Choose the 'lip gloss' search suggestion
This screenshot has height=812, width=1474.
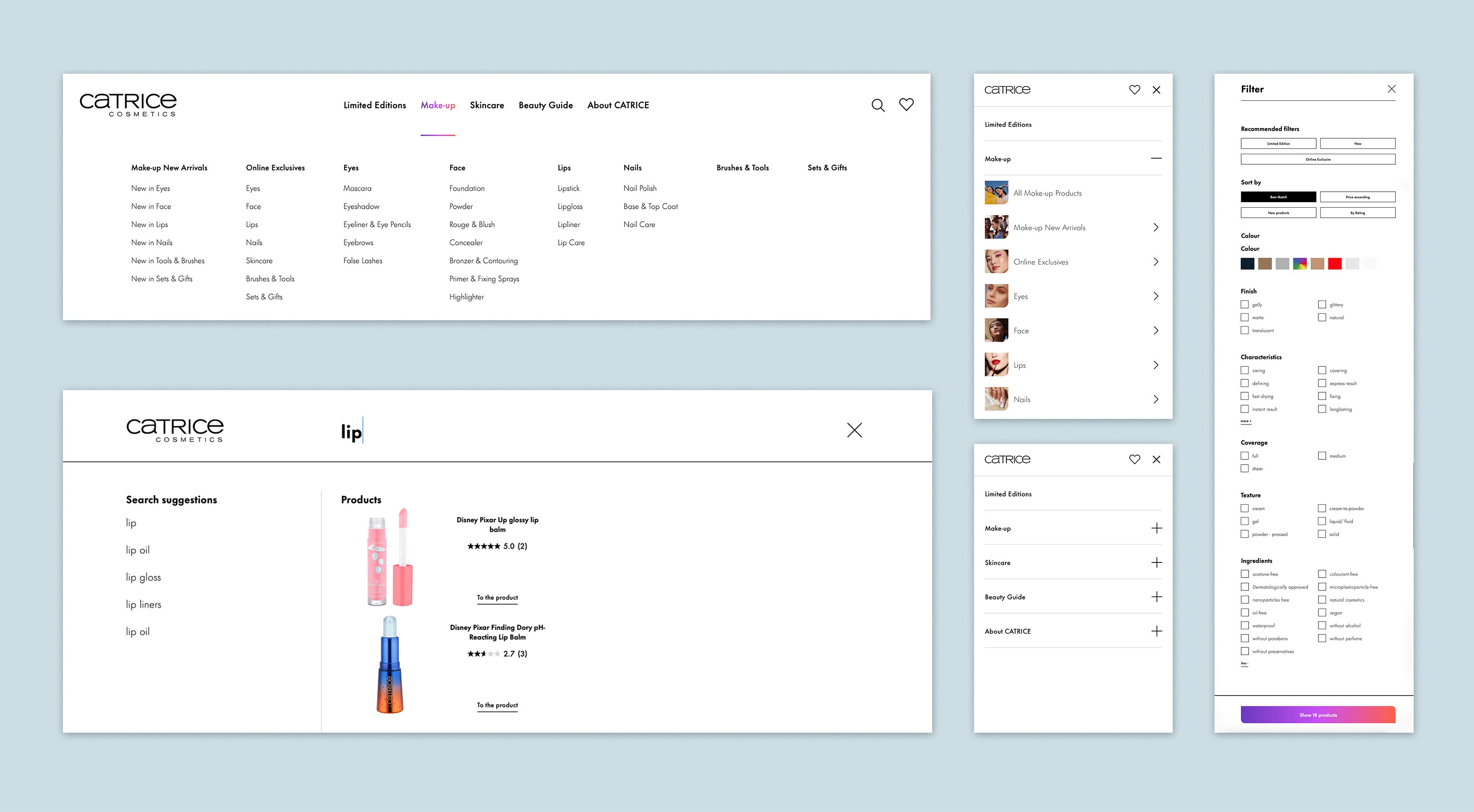pyautogui.click(x=143, y=578)
